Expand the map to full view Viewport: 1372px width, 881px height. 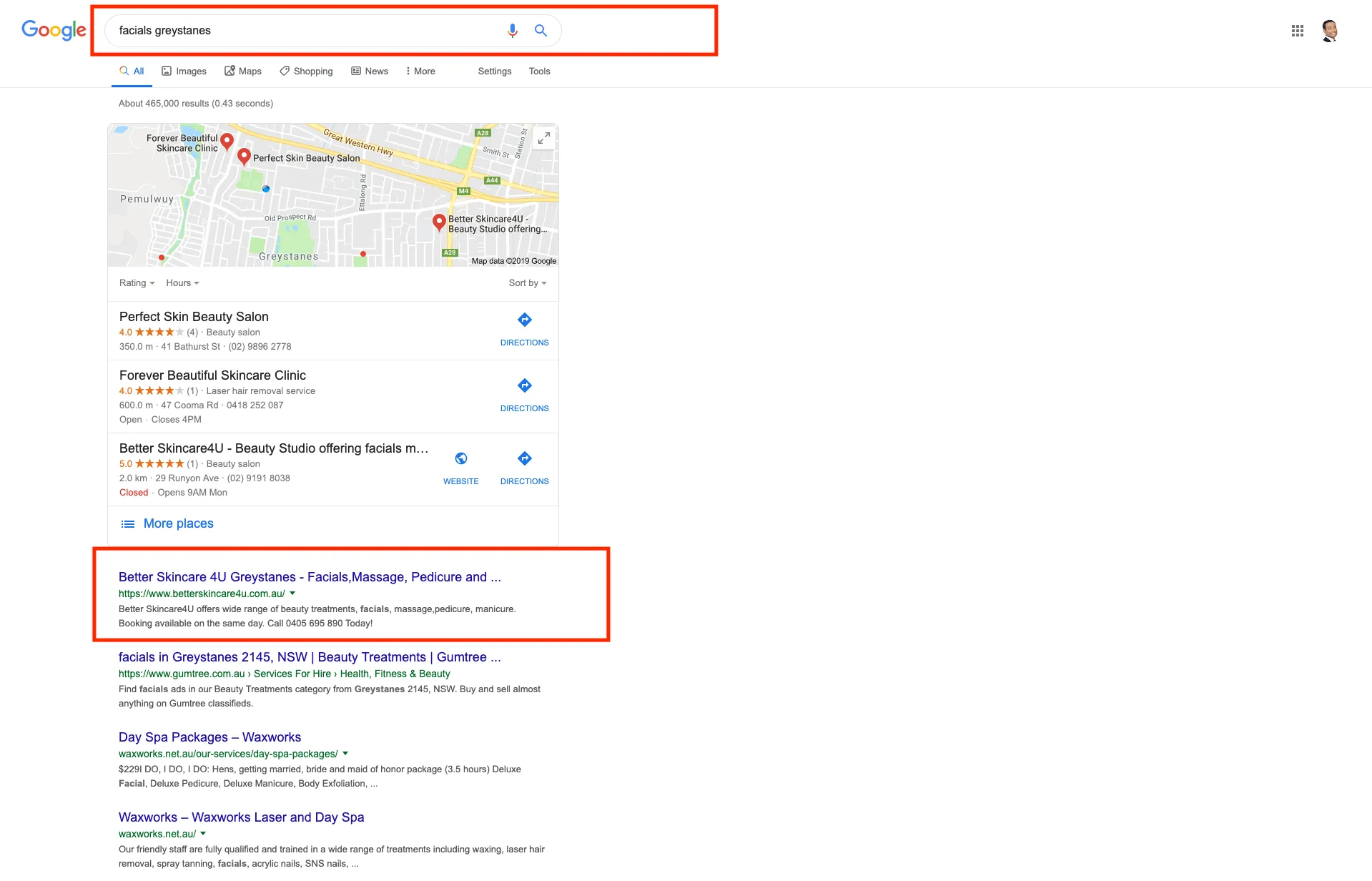point(544,138)
